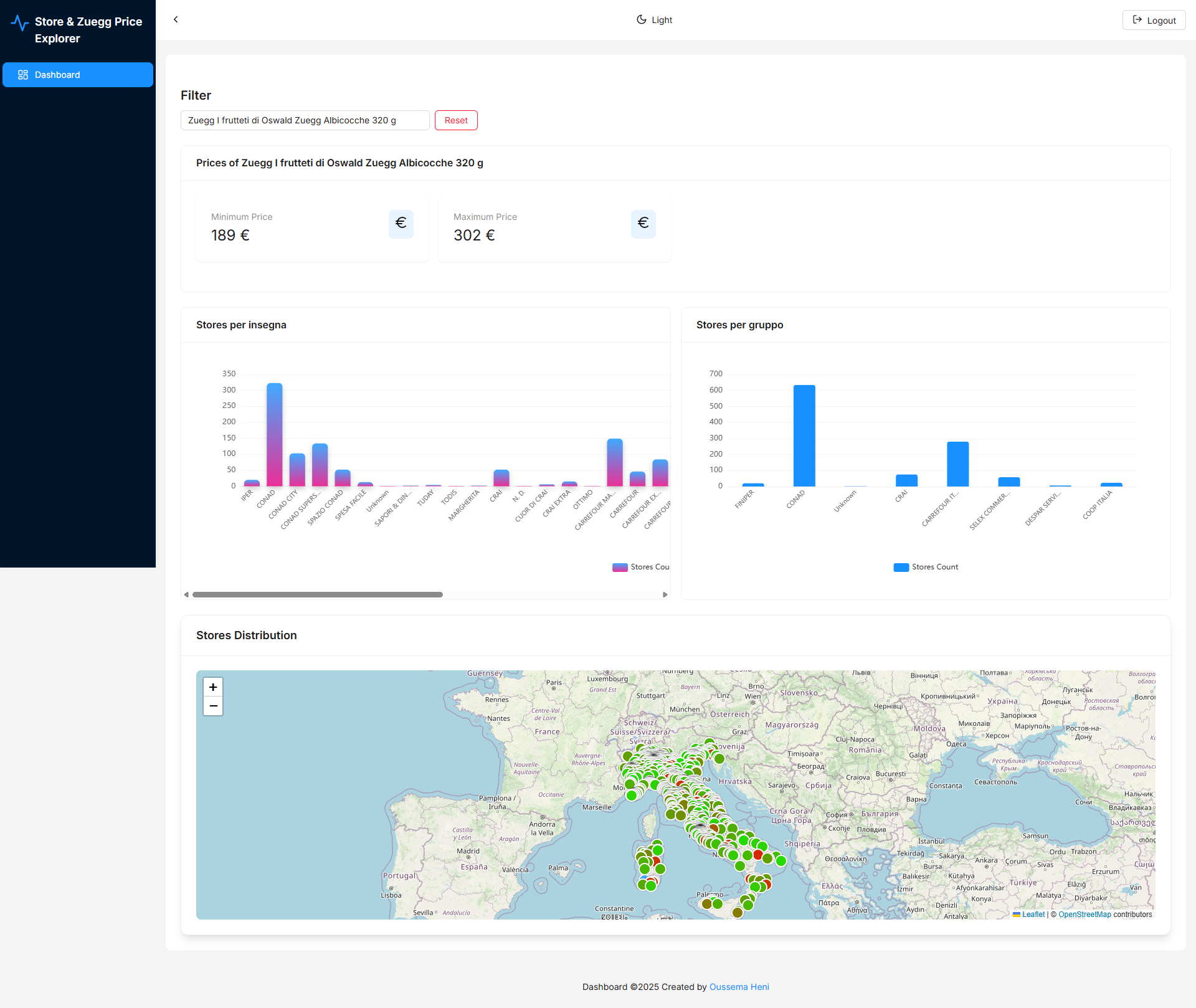Zoom out on the stores map
Screen dimensions: 1196x1008
213,706
